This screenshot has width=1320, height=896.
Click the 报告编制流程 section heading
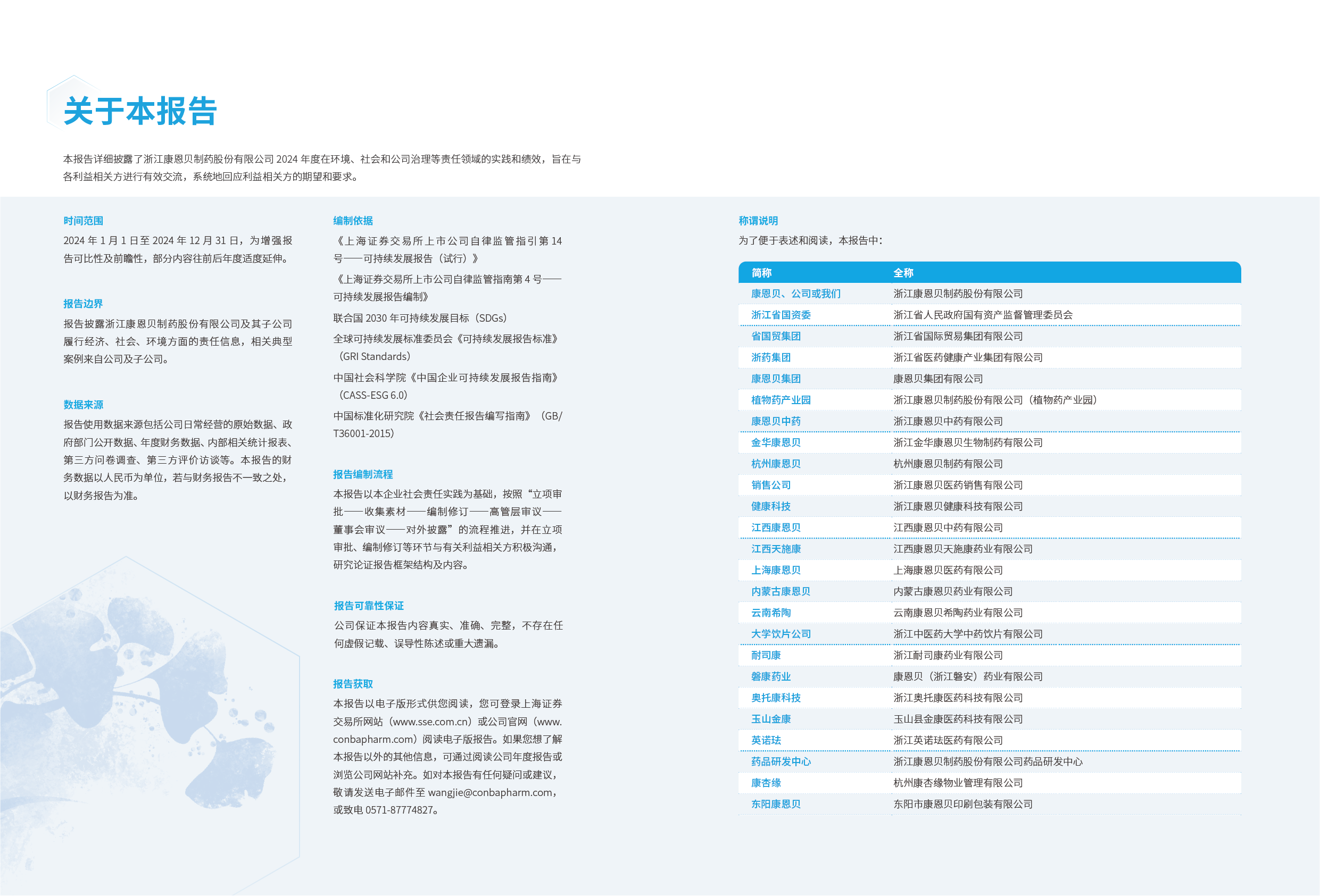pyautogui.click(x=363, y=475)
